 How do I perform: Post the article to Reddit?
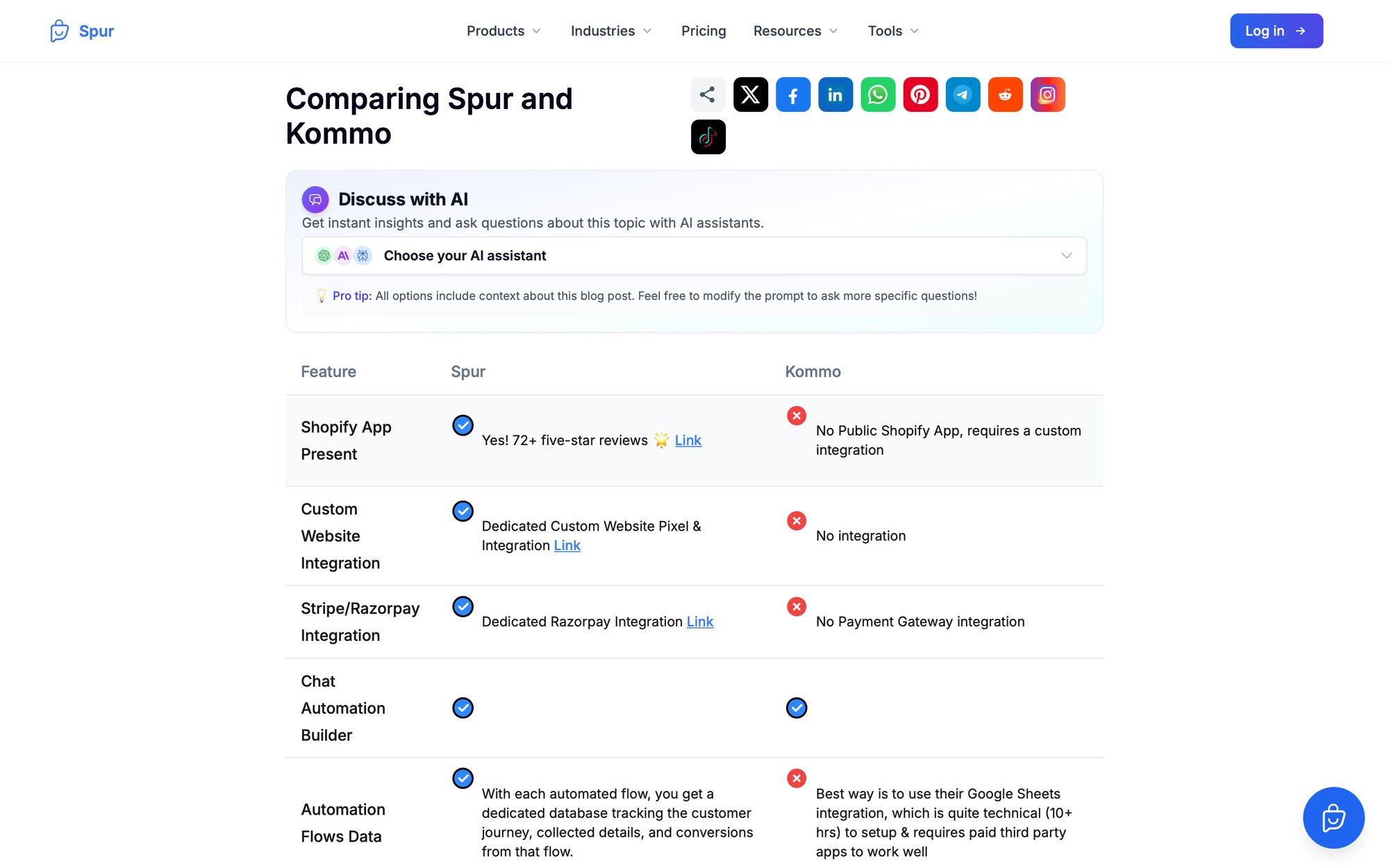point(1004,94)
